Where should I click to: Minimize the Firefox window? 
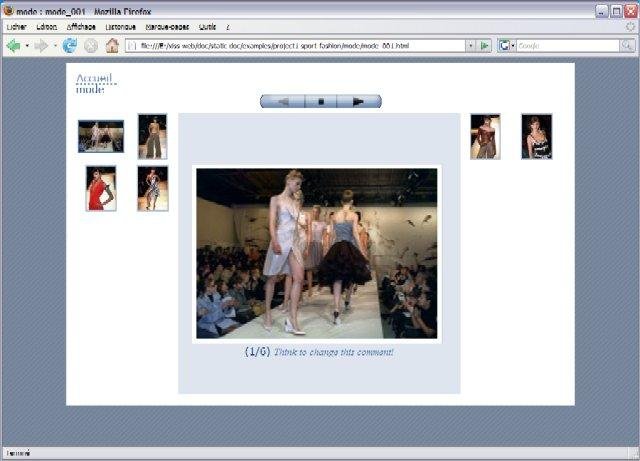point(602,11)
